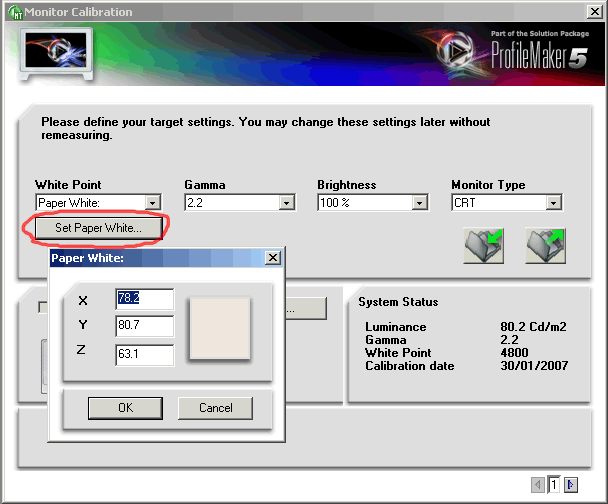Click the load settings folder icon
Viewport: 608px width, 504px height.
483,246
